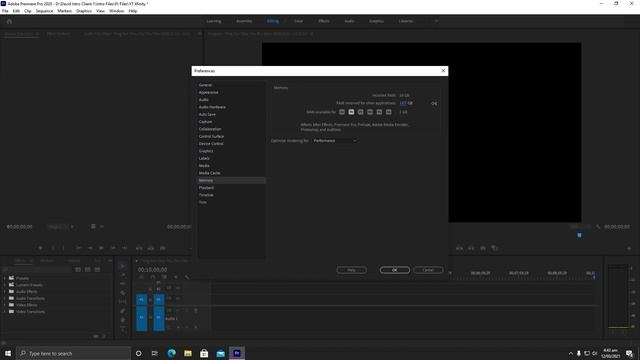The image size is (640, 360).
Task: Toggle V2 track targeting button
Action: pyautogui.click(x=158, y=289)
